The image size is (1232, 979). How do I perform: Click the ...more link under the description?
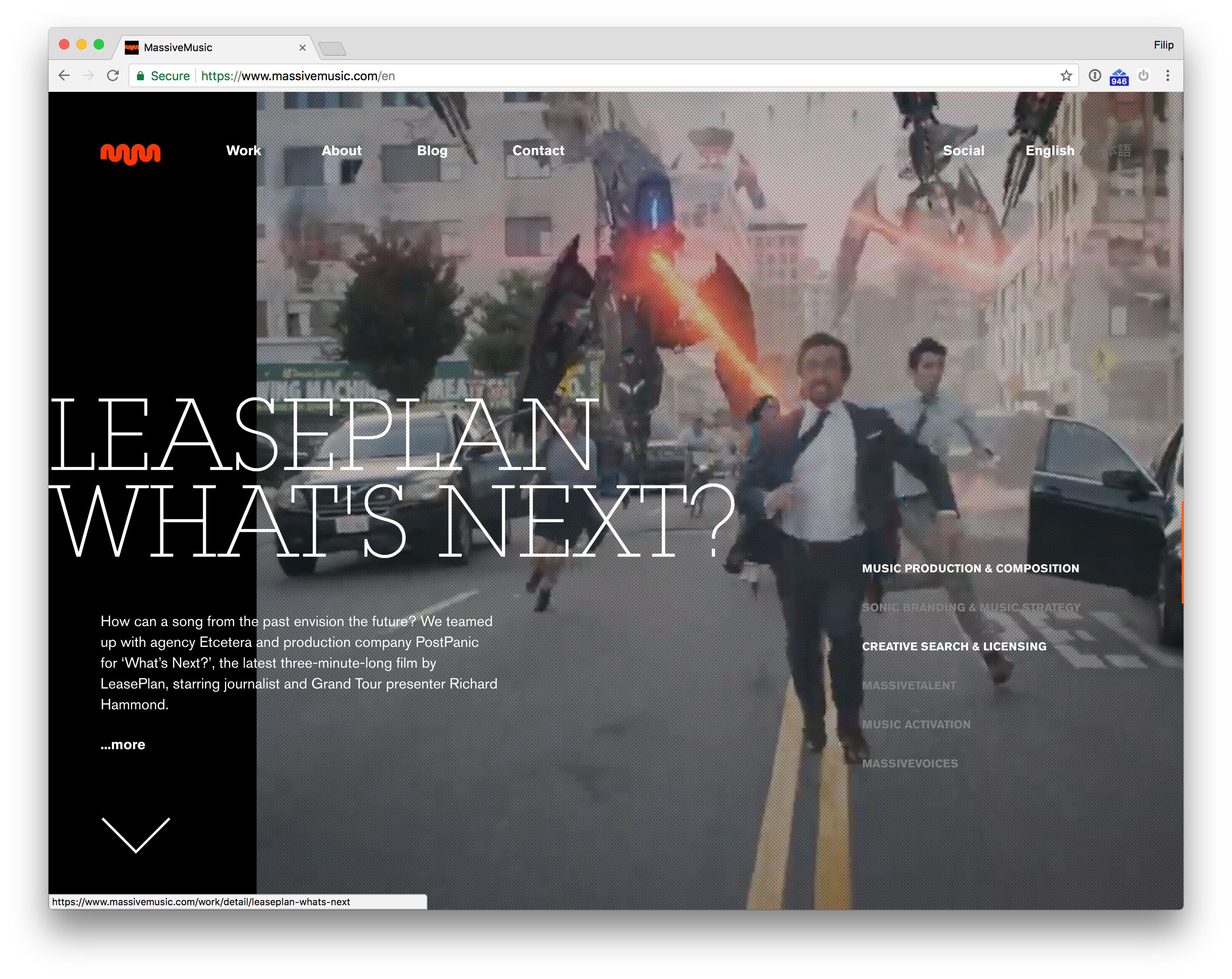tap(123, 745)
